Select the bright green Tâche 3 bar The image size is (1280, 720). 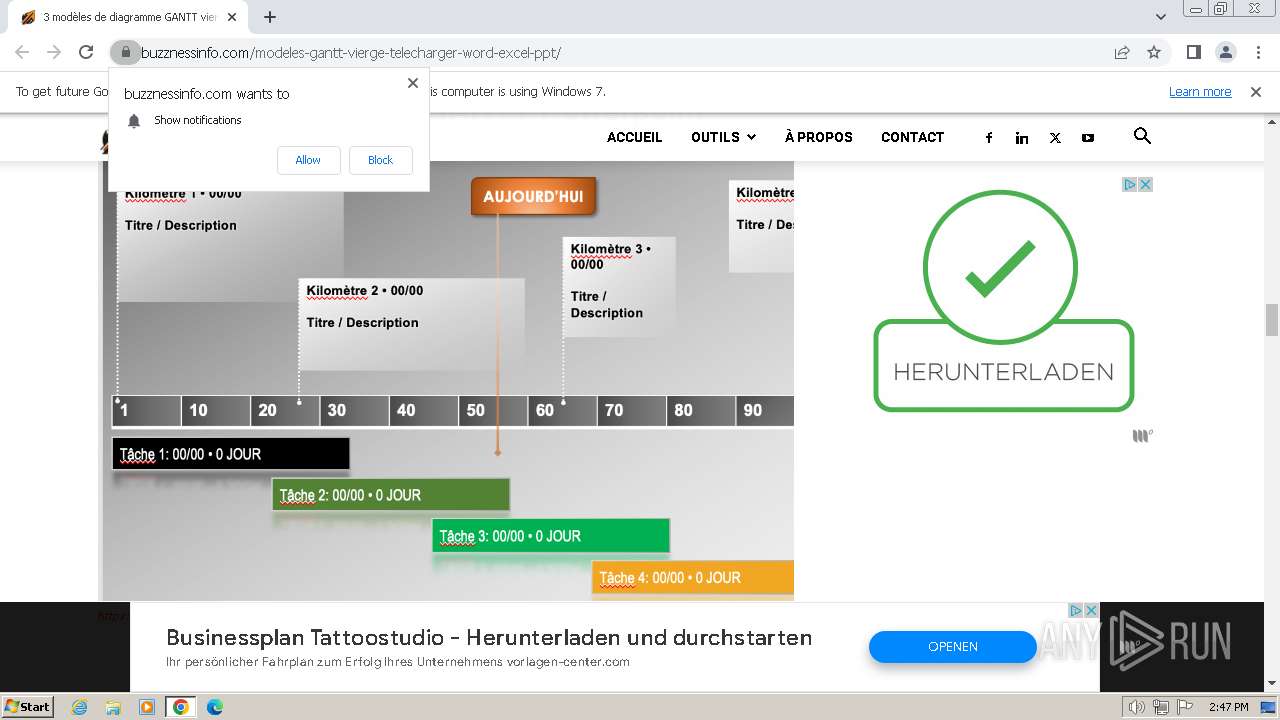[x=551, y=536]
